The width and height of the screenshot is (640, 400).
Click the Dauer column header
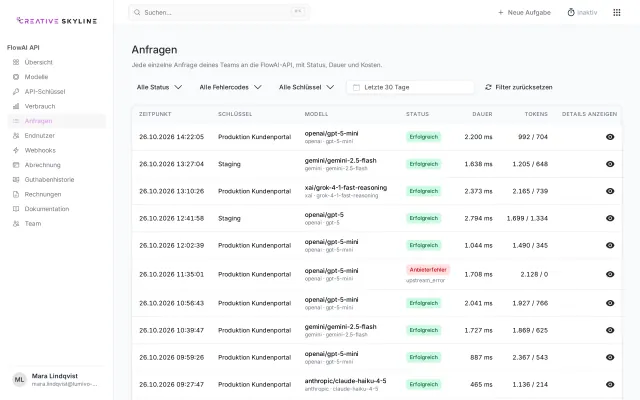[x=482, y=114]
